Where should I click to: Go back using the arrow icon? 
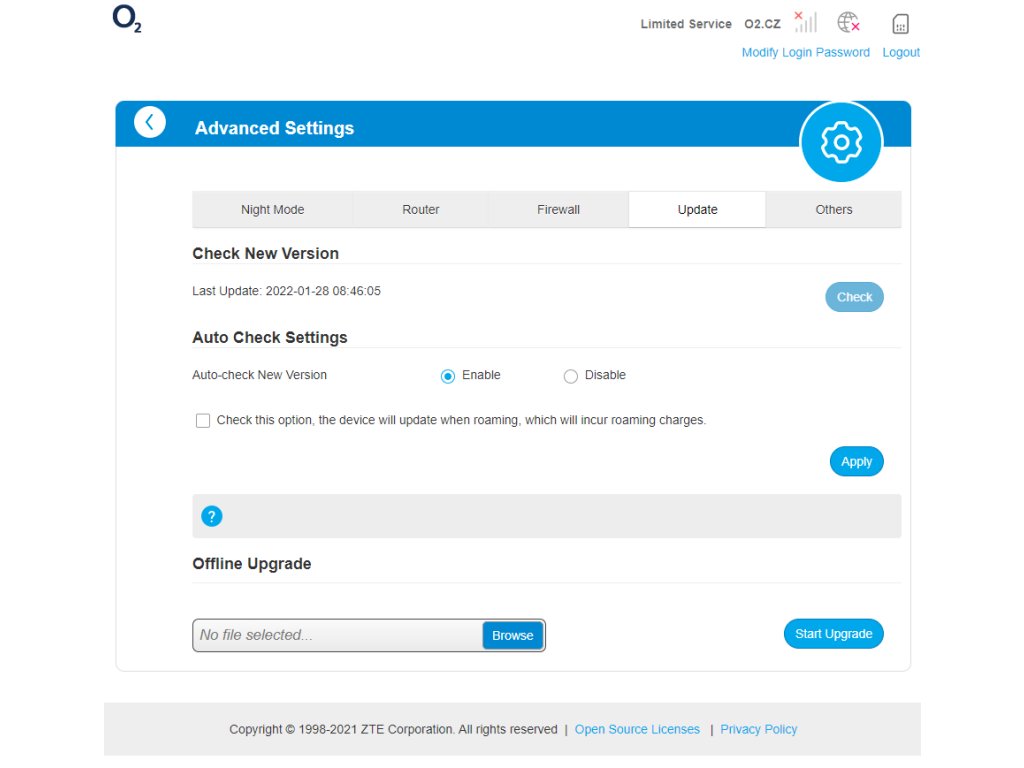[150, 122]
